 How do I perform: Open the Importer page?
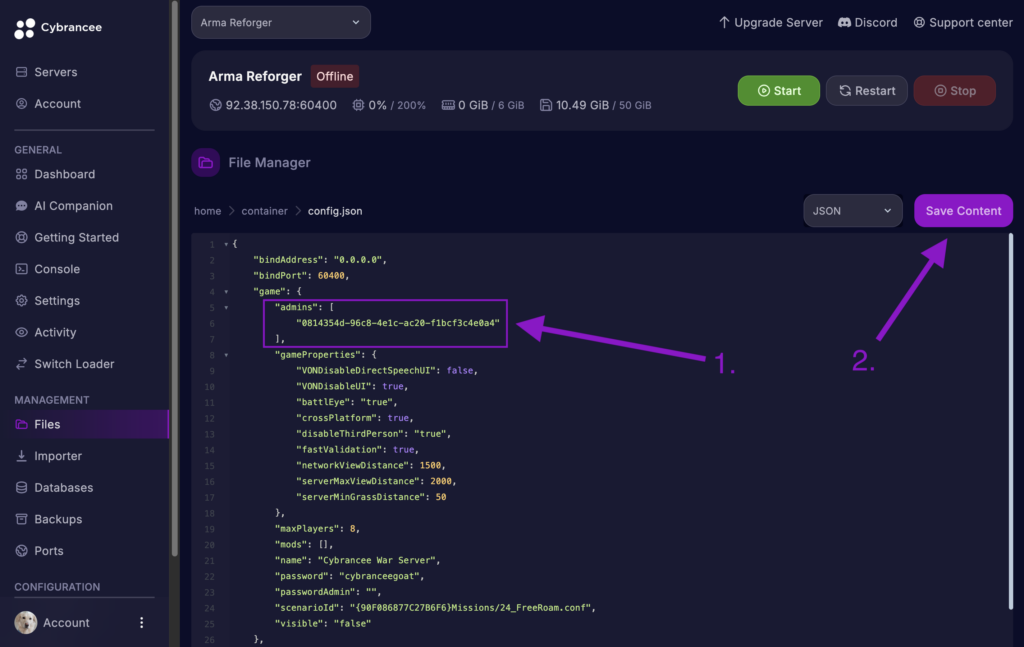click(x=58, y=456)
